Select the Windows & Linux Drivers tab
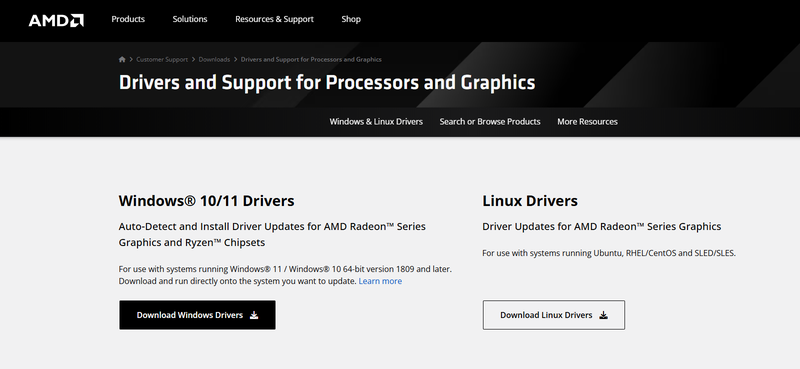800x369 pixels. 376,121
